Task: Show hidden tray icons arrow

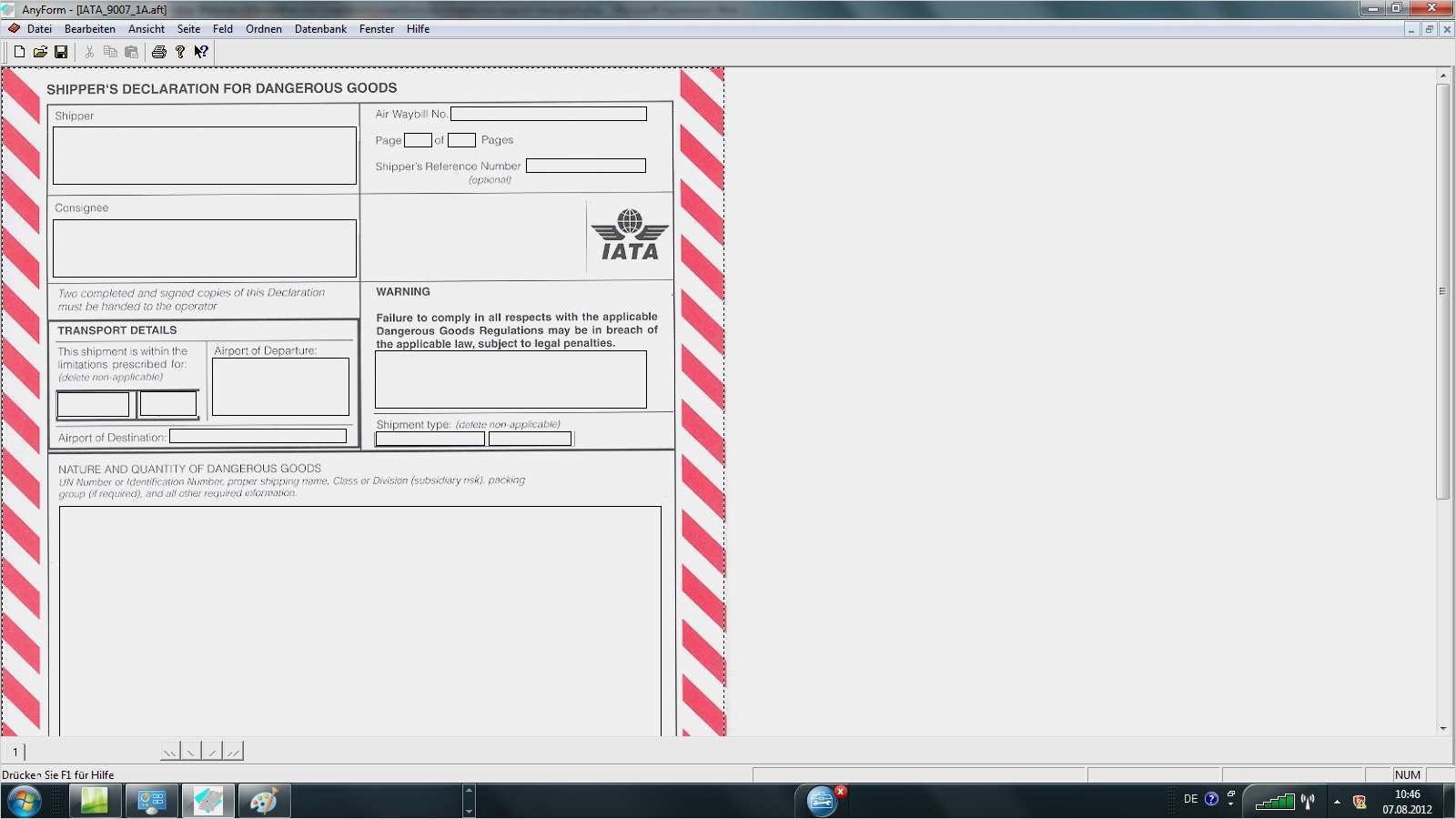Action: tap(1337, 802)
